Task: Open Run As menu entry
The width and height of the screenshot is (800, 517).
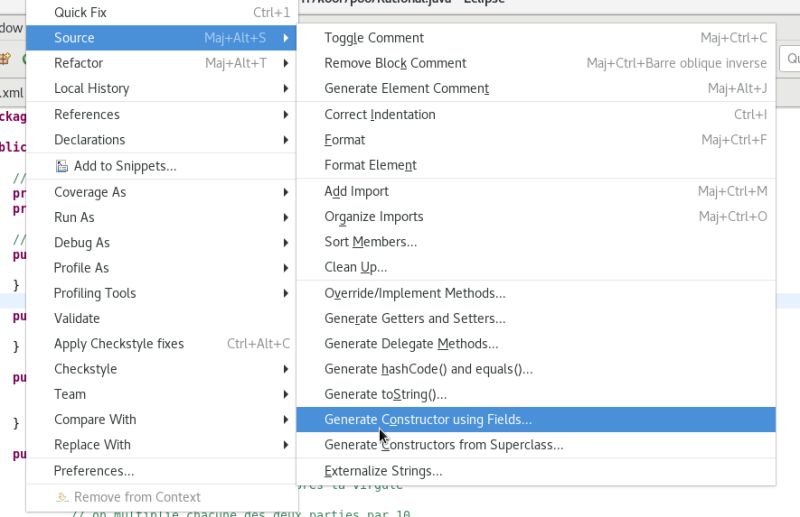Action: click(x=161, y=217)
